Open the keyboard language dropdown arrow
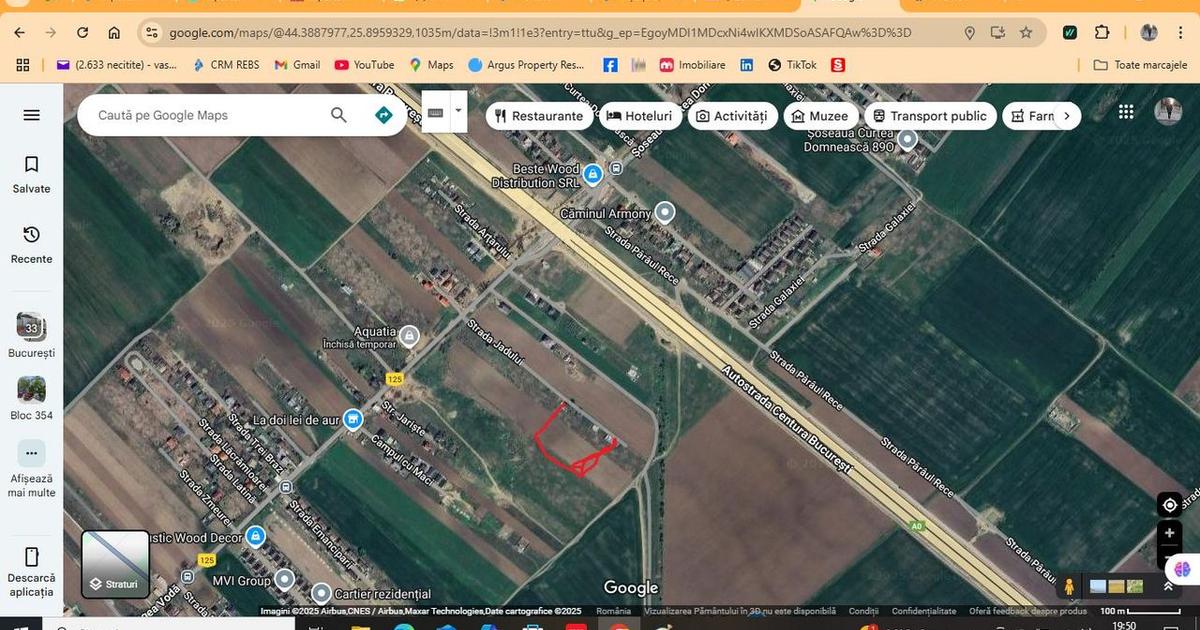Viewport: 1200px width, 630px height. click(x=458, y=112)
